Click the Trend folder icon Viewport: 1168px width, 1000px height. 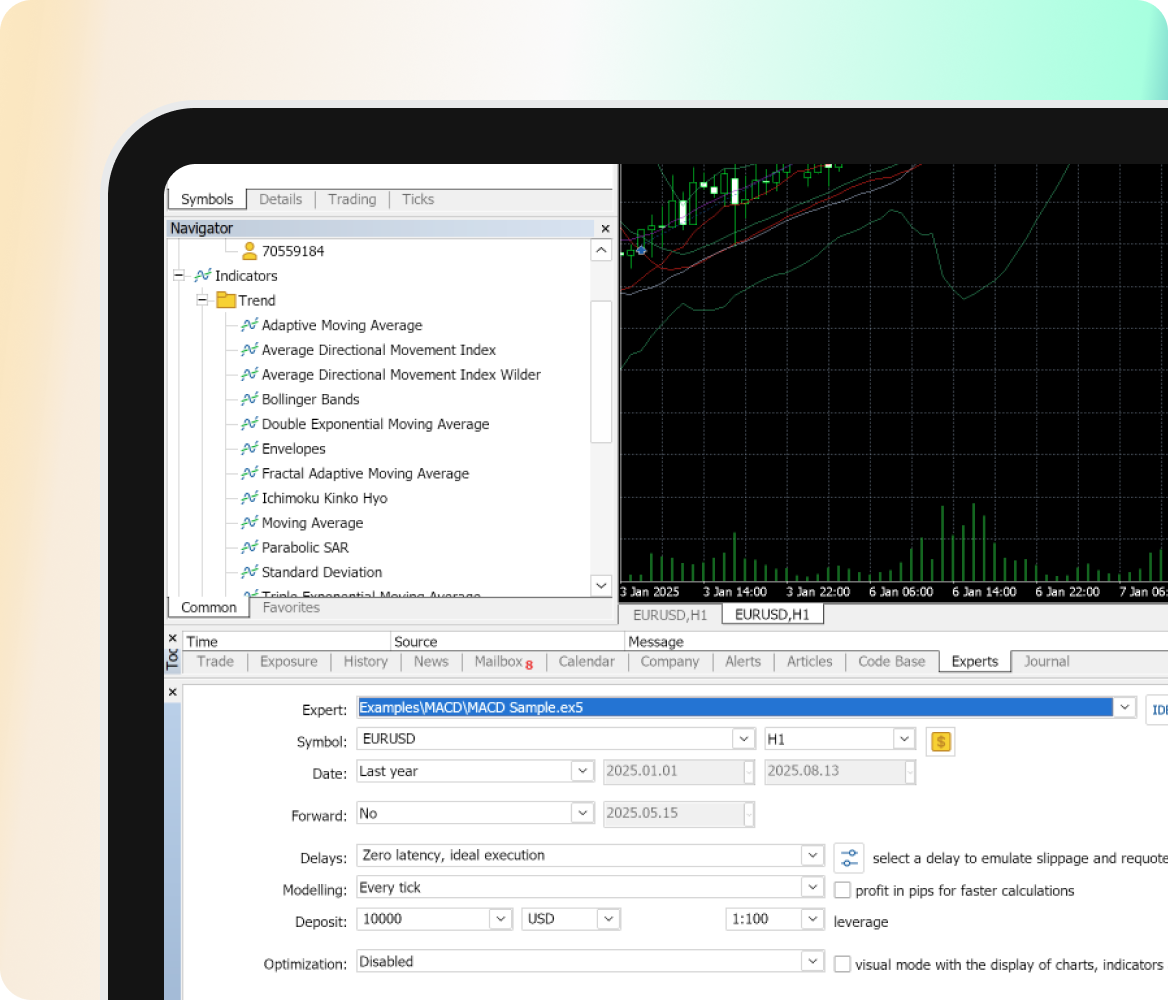226,300
